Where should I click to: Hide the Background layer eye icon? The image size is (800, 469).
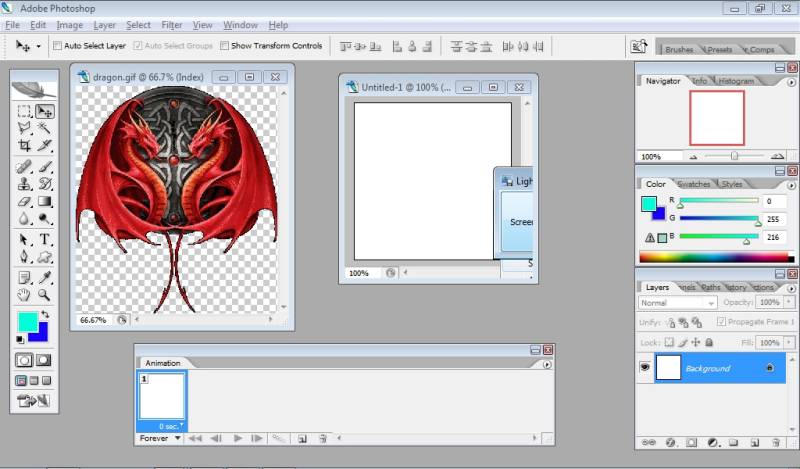[645, 367]
